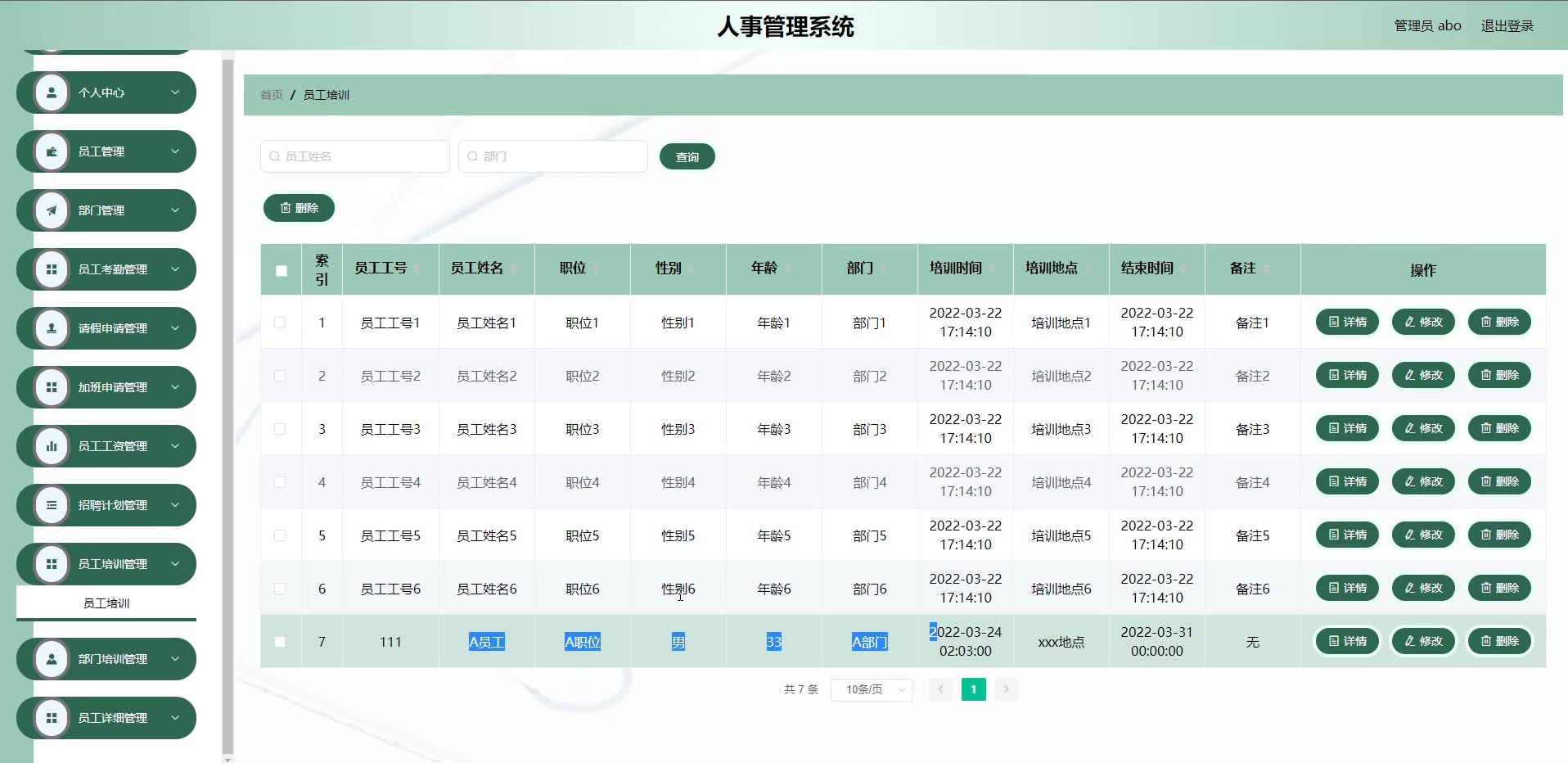Click the sort icon beside 员工工号 header
Image resolution: width=1568 pixels, height=763 pixels.
click(x=417, y=269)
